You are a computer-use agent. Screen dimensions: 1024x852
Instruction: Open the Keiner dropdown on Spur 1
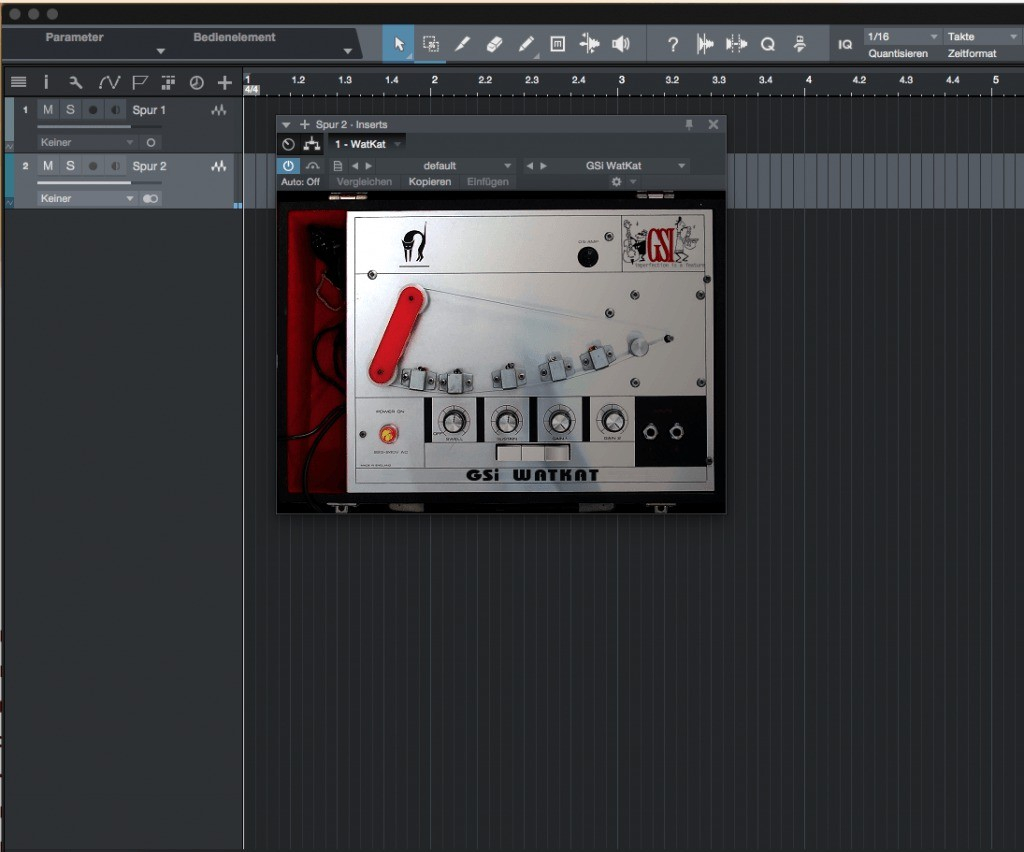click(86, 142)
